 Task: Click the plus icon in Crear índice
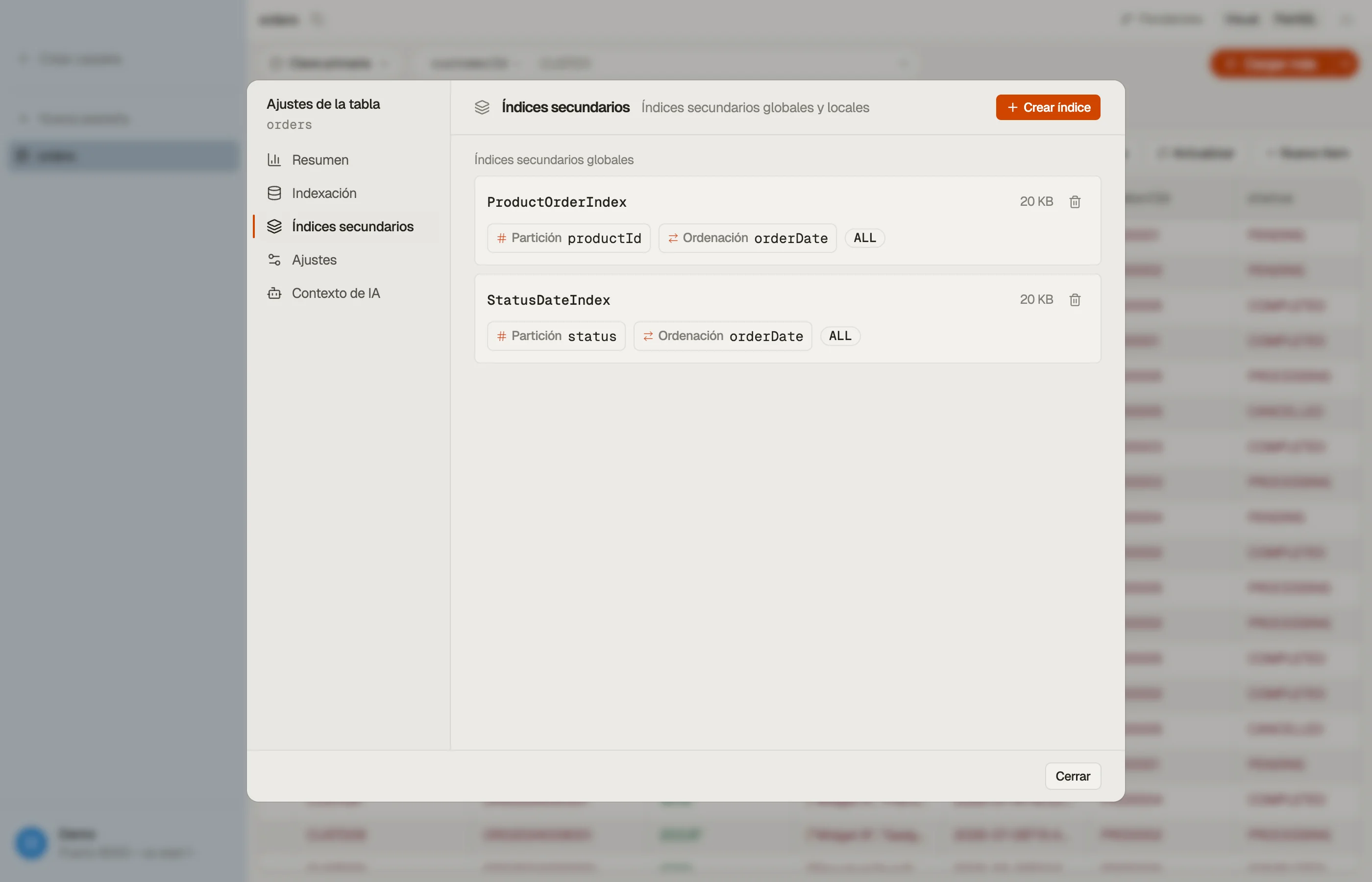[x=1012, y=107]
